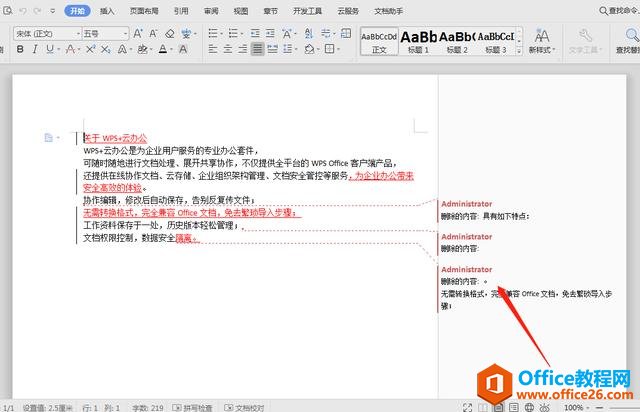Center align the text
The height and width of the screenshot is (412, 640).
coord(228,49)
